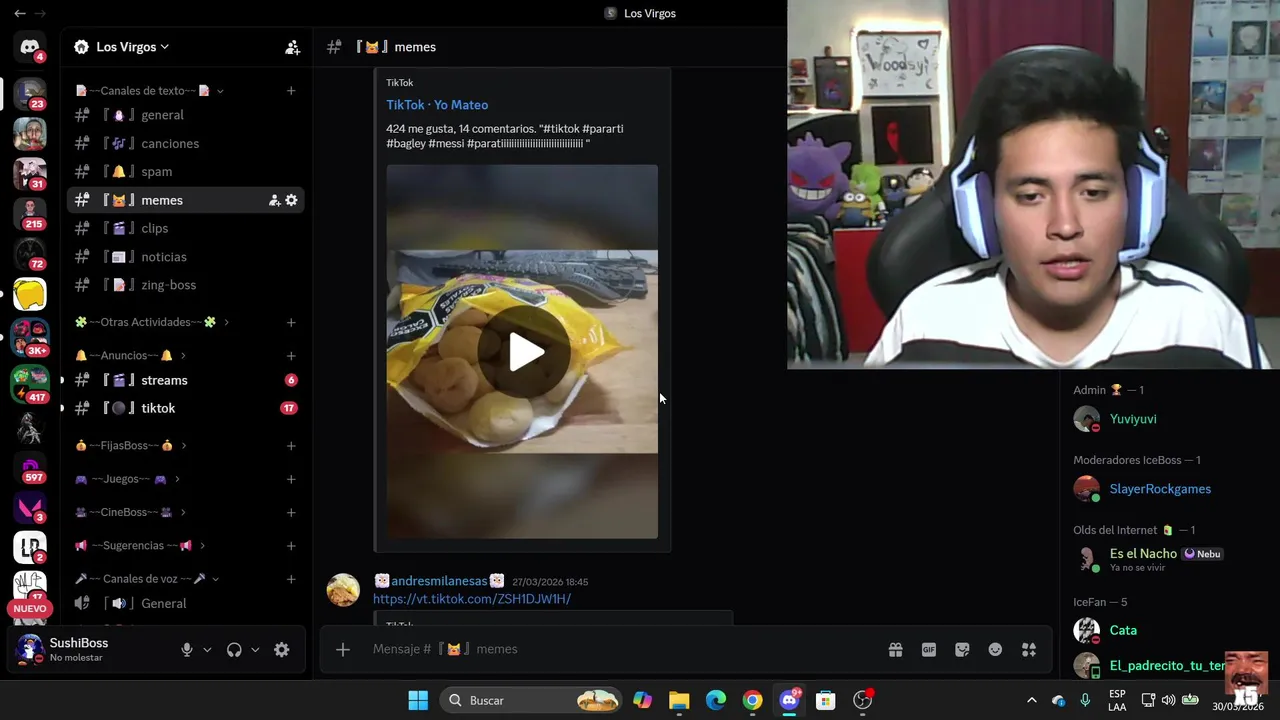
Task: Click invite members icon beside Los Virgos
Action: 292,47
